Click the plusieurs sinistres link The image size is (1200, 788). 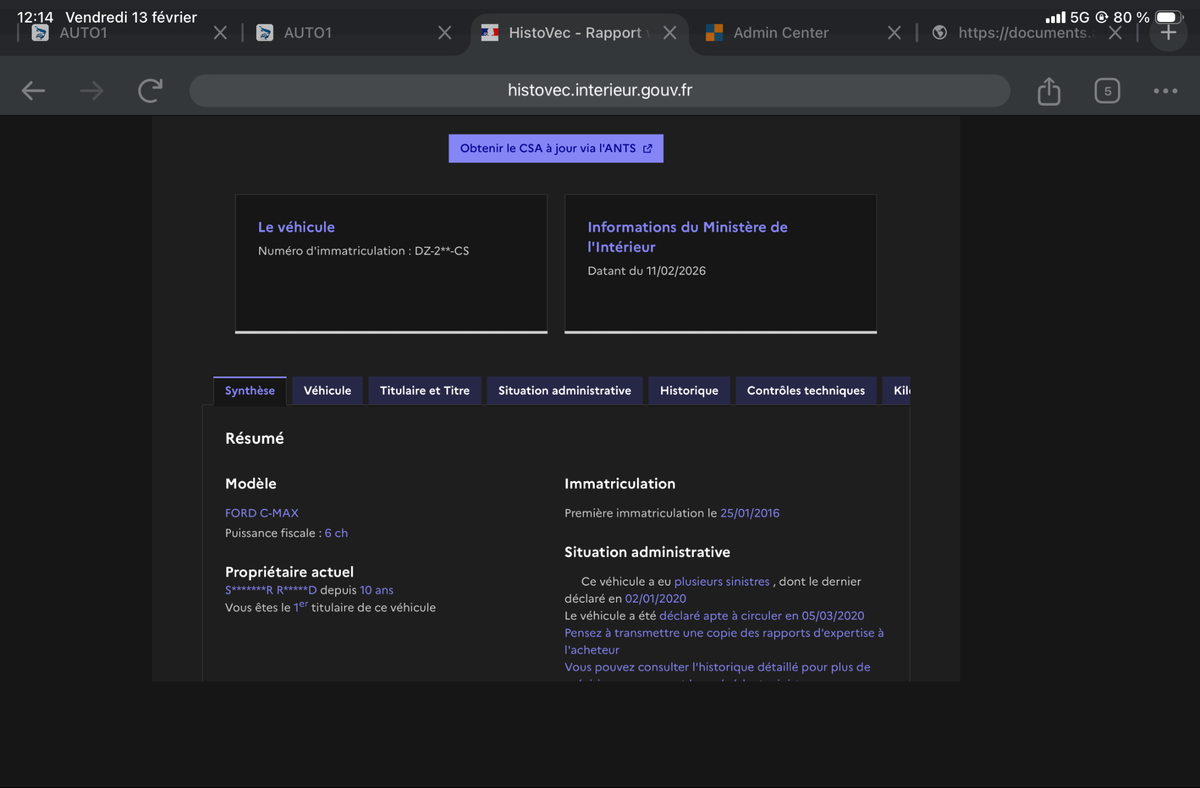(721, 581)
